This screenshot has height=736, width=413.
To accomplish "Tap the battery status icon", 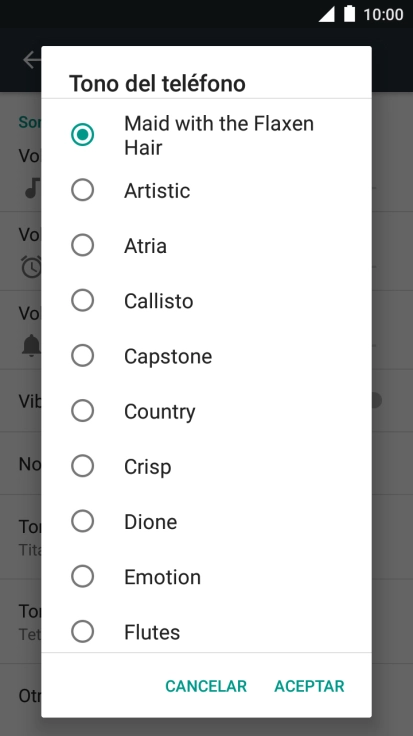I will (x=349, y=14).
